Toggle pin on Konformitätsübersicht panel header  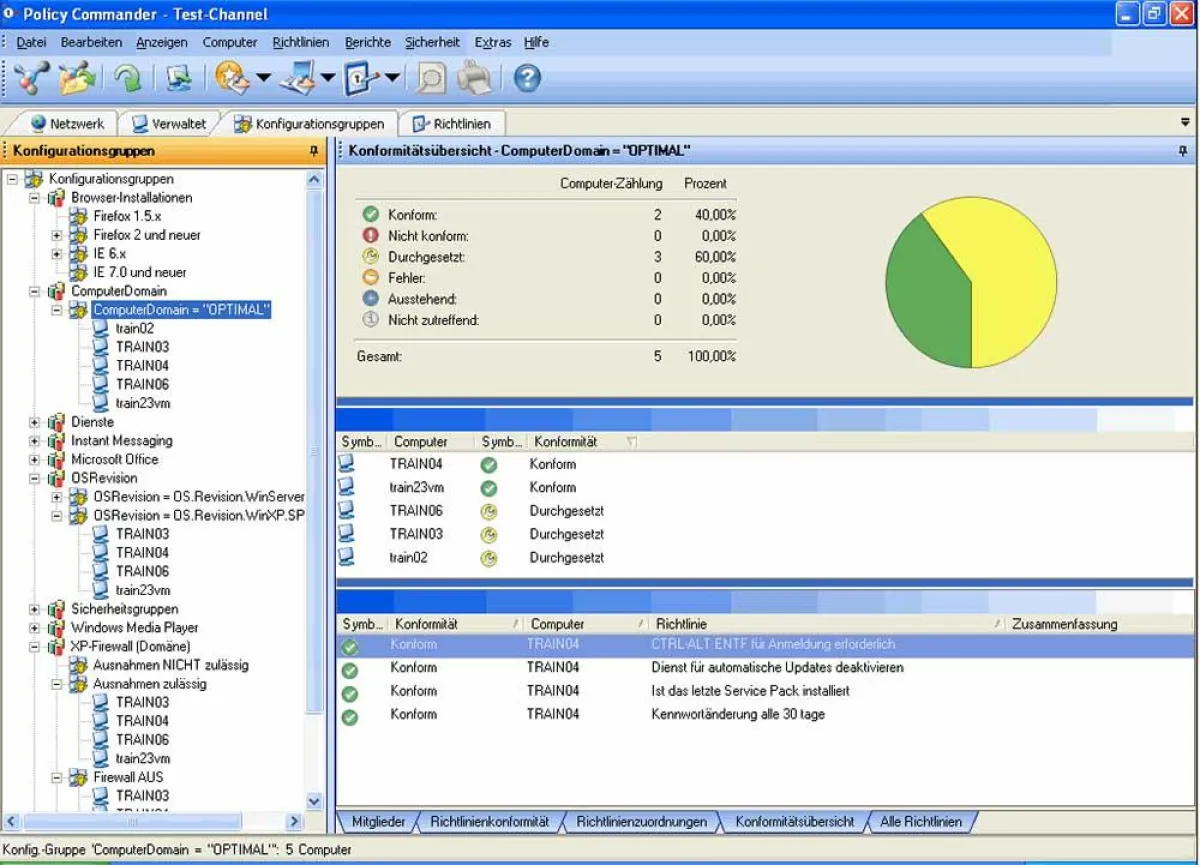click(1183, 151)
